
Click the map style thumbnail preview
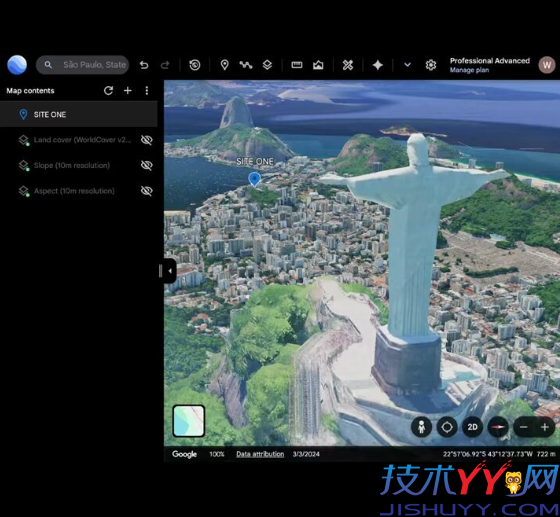click(189, 421)
